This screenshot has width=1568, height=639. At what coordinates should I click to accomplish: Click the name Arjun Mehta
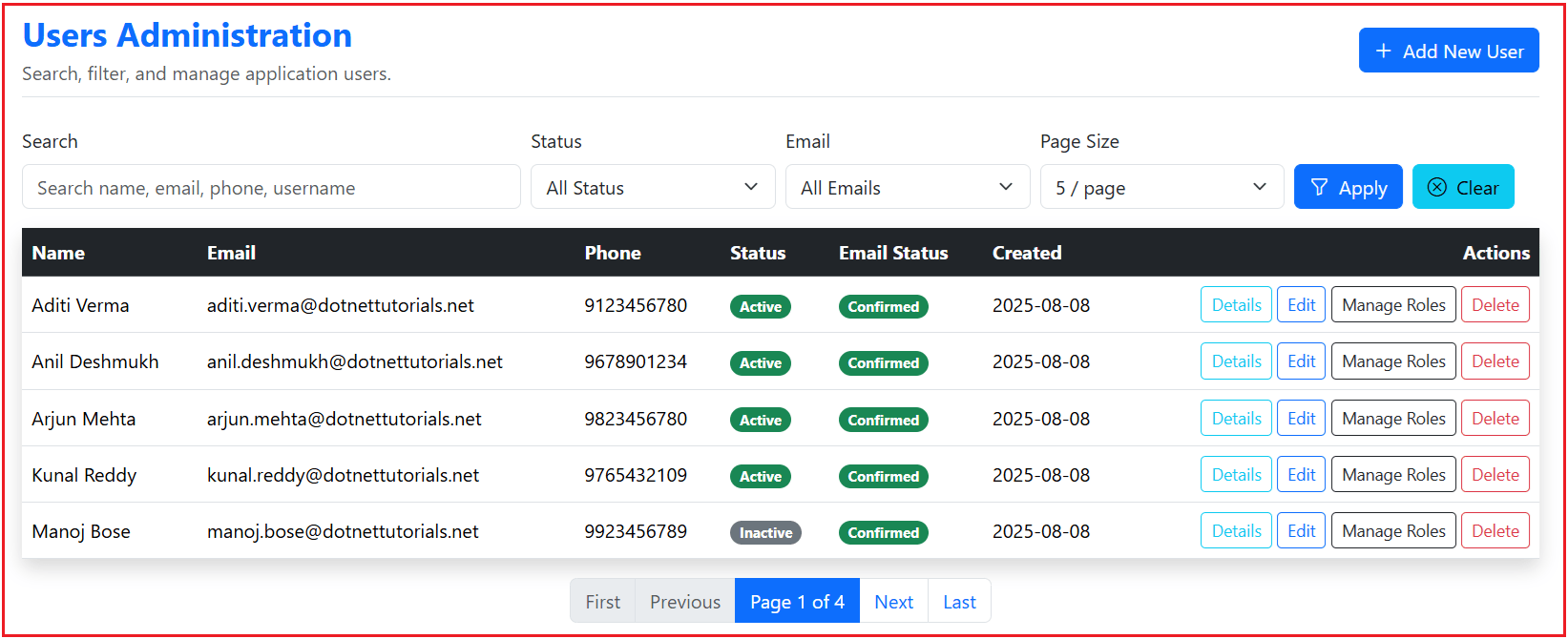(84, 419)
